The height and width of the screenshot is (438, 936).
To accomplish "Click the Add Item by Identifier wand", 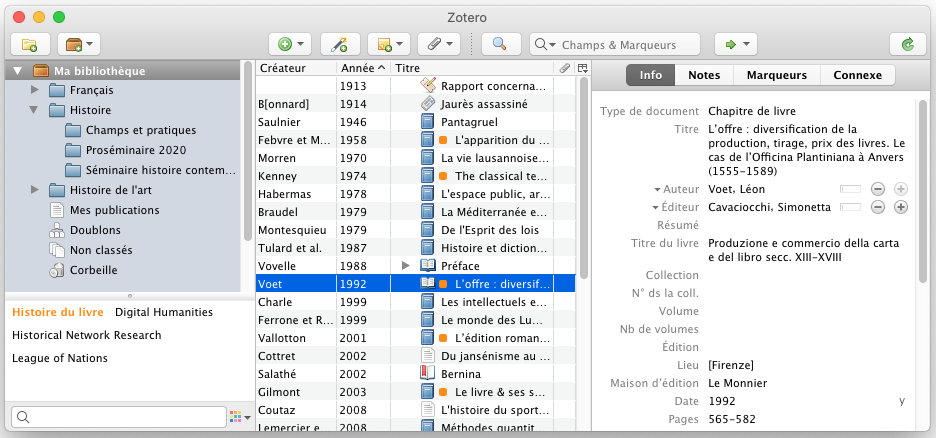I will coord(340,44).
